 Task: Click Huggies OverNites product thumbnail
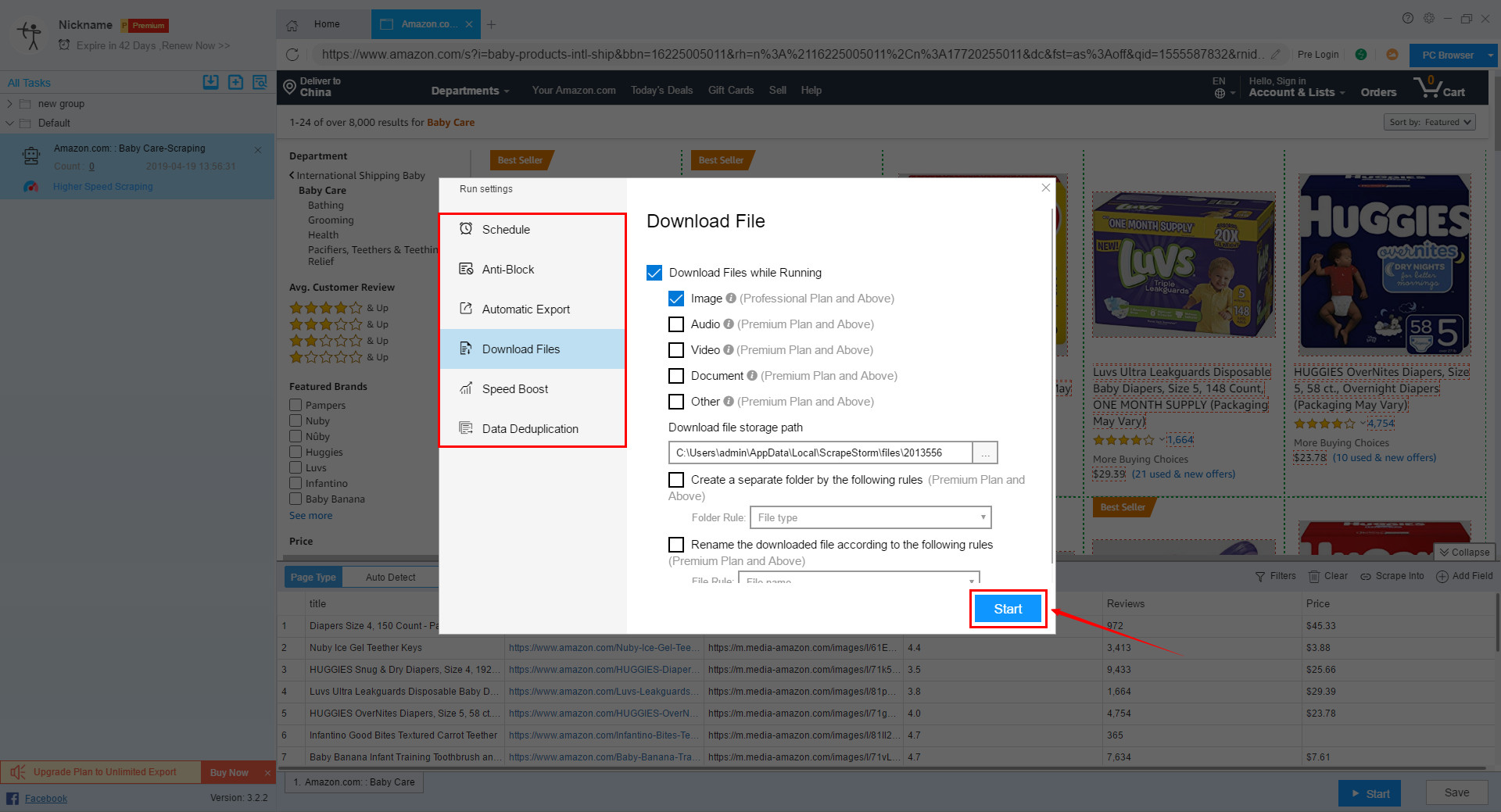(1385, 265)
